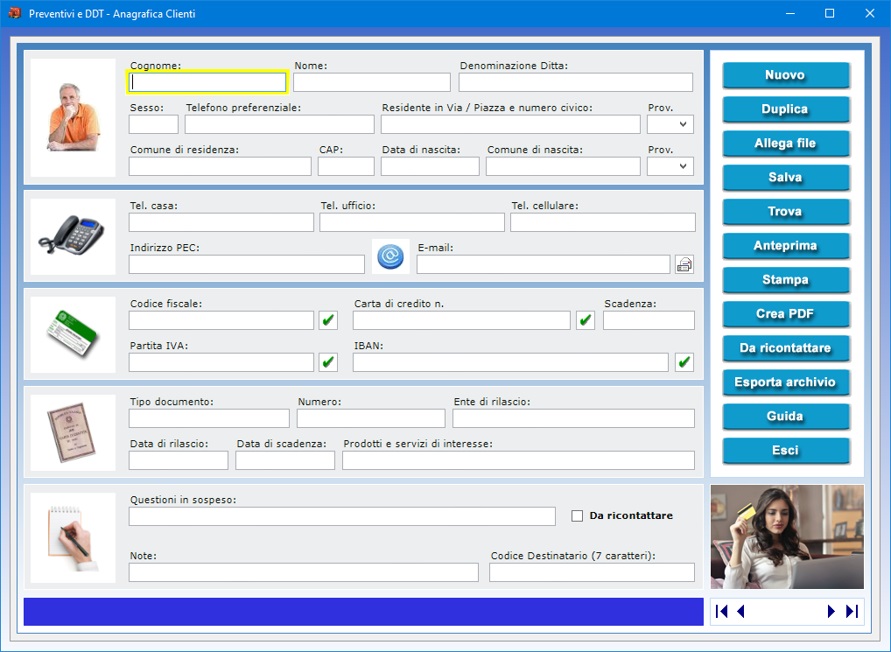Focus the E-mail field
Screen dimensions: 891x652
click(x=543, y=264)
